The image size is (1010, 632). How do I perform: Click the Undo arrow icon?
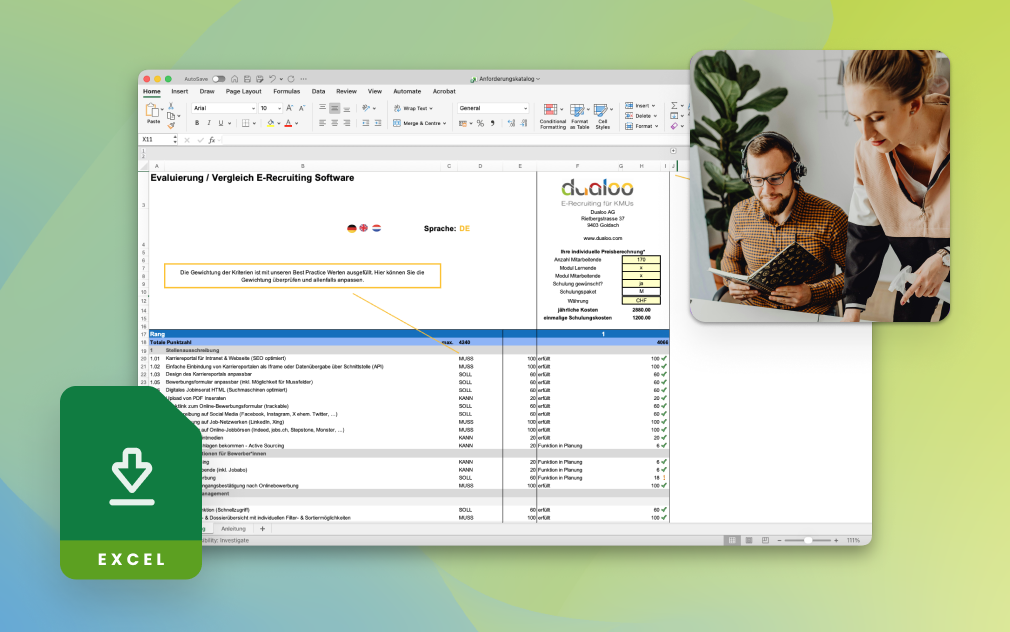click(272, 79)
